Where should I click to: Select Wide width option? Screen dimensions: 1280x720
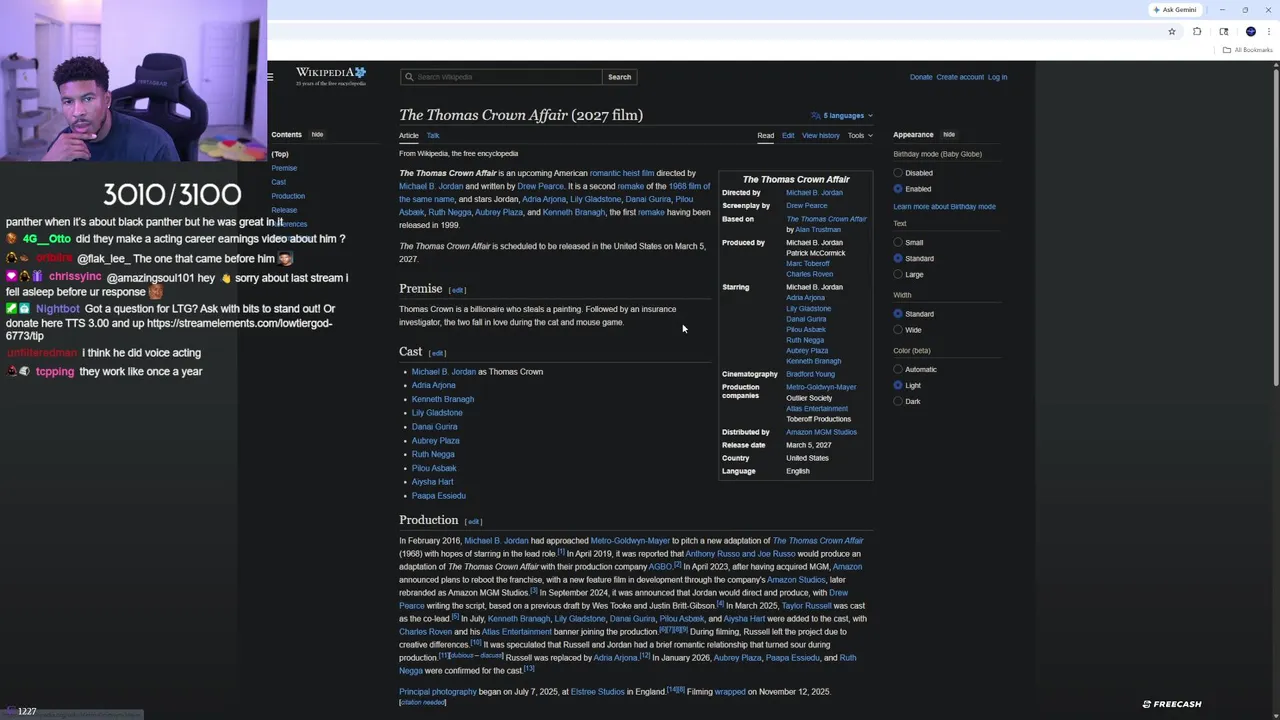click(x=898, y=330)
